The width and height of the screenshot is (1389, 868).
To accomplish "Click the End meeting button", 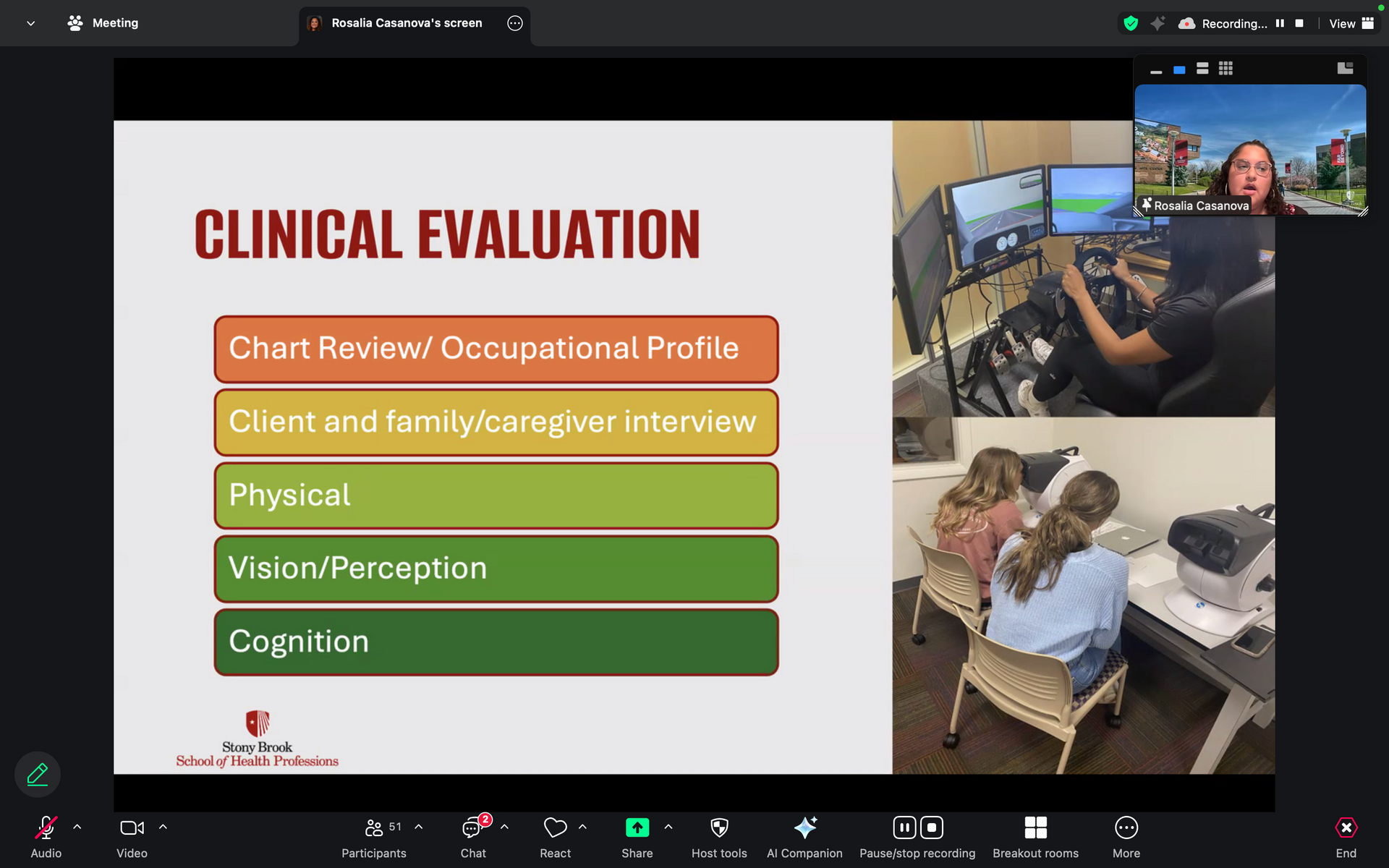I will point(1346,828).
